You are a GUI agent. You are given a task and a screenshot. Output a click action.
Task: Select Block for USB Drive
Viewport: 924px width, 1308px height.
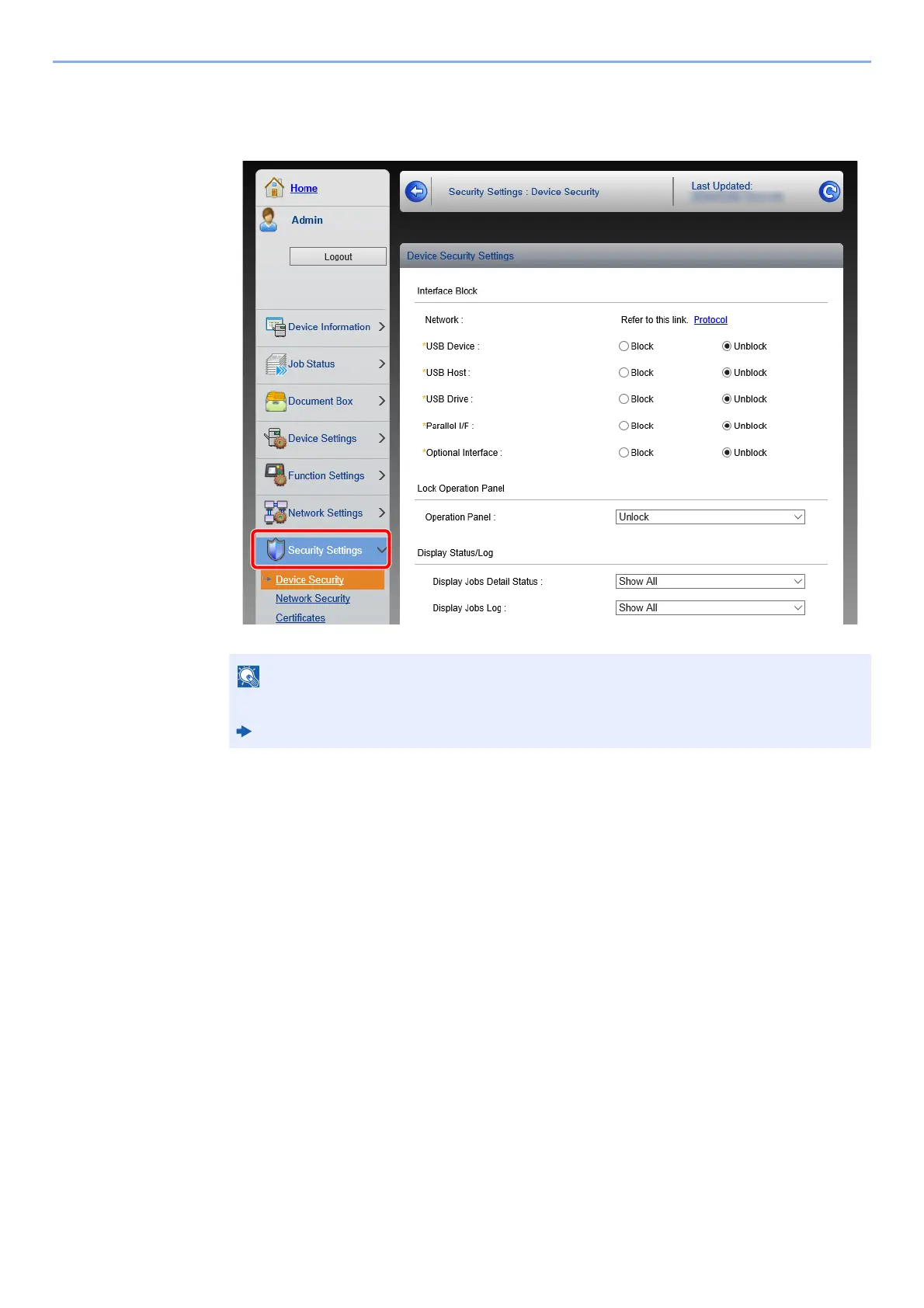coord(624,399)
